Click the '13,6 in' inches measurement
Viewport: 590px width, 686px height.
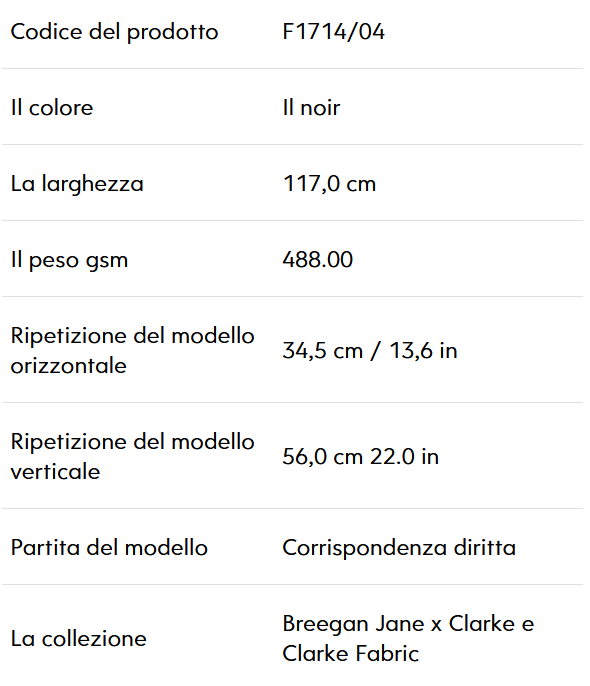click(423, 351)
